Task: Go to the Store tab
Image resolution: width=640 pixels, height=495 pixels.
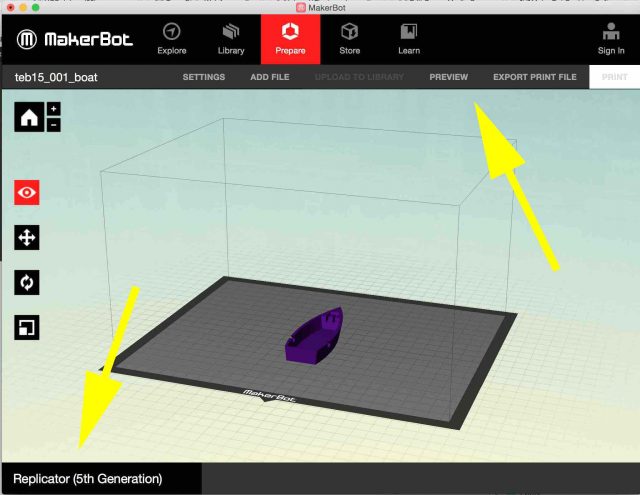Action: pos(350,39)
